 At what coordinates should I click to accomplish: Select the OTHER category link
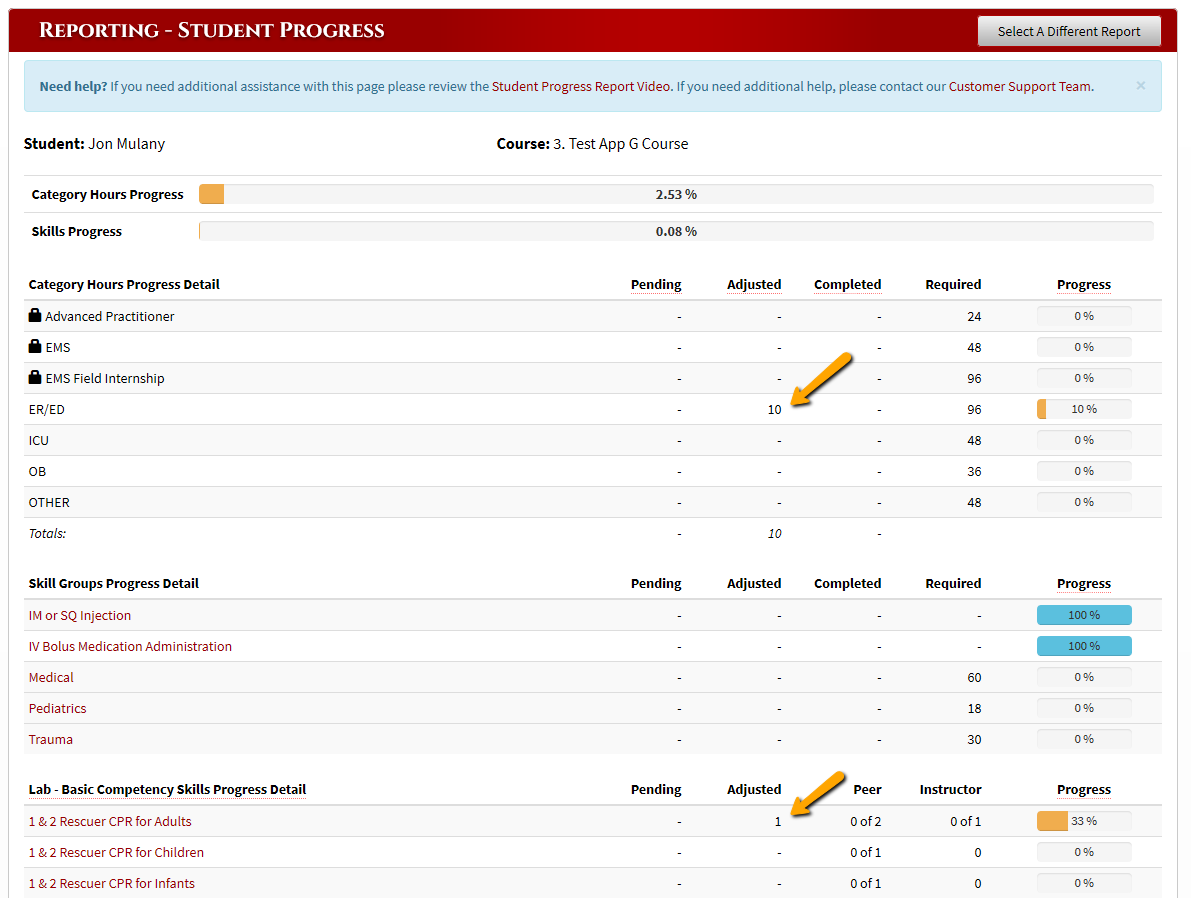(48, 502)
